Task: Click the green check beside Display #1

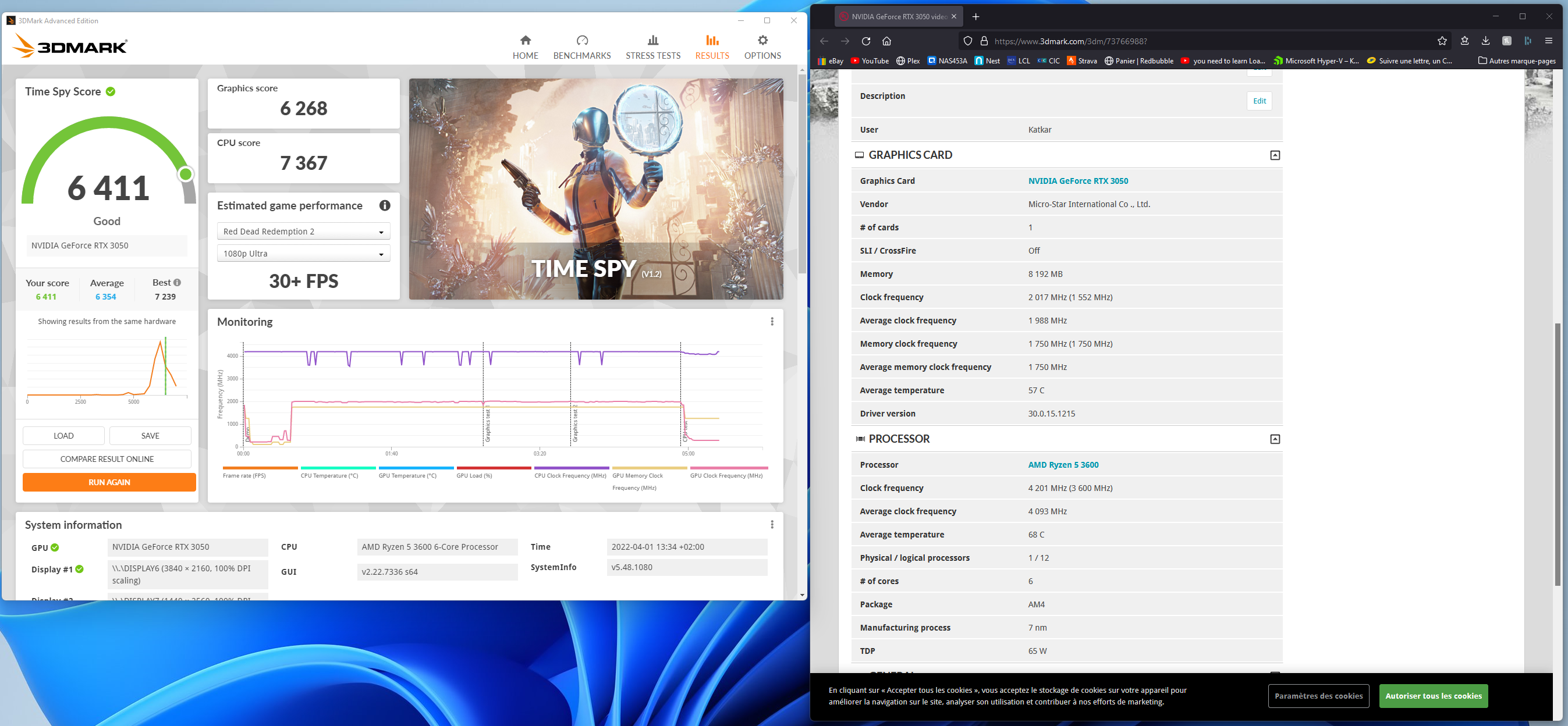Action: point(79,569)
